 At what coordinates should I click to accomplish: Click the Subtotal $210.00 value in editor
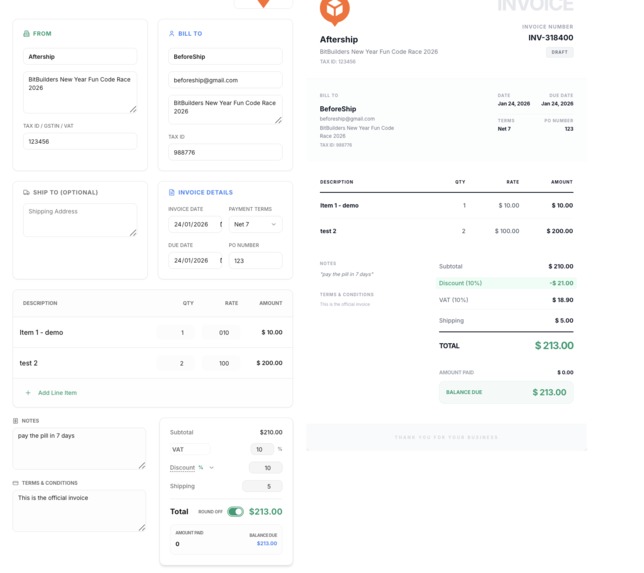[x=271, y=432]
